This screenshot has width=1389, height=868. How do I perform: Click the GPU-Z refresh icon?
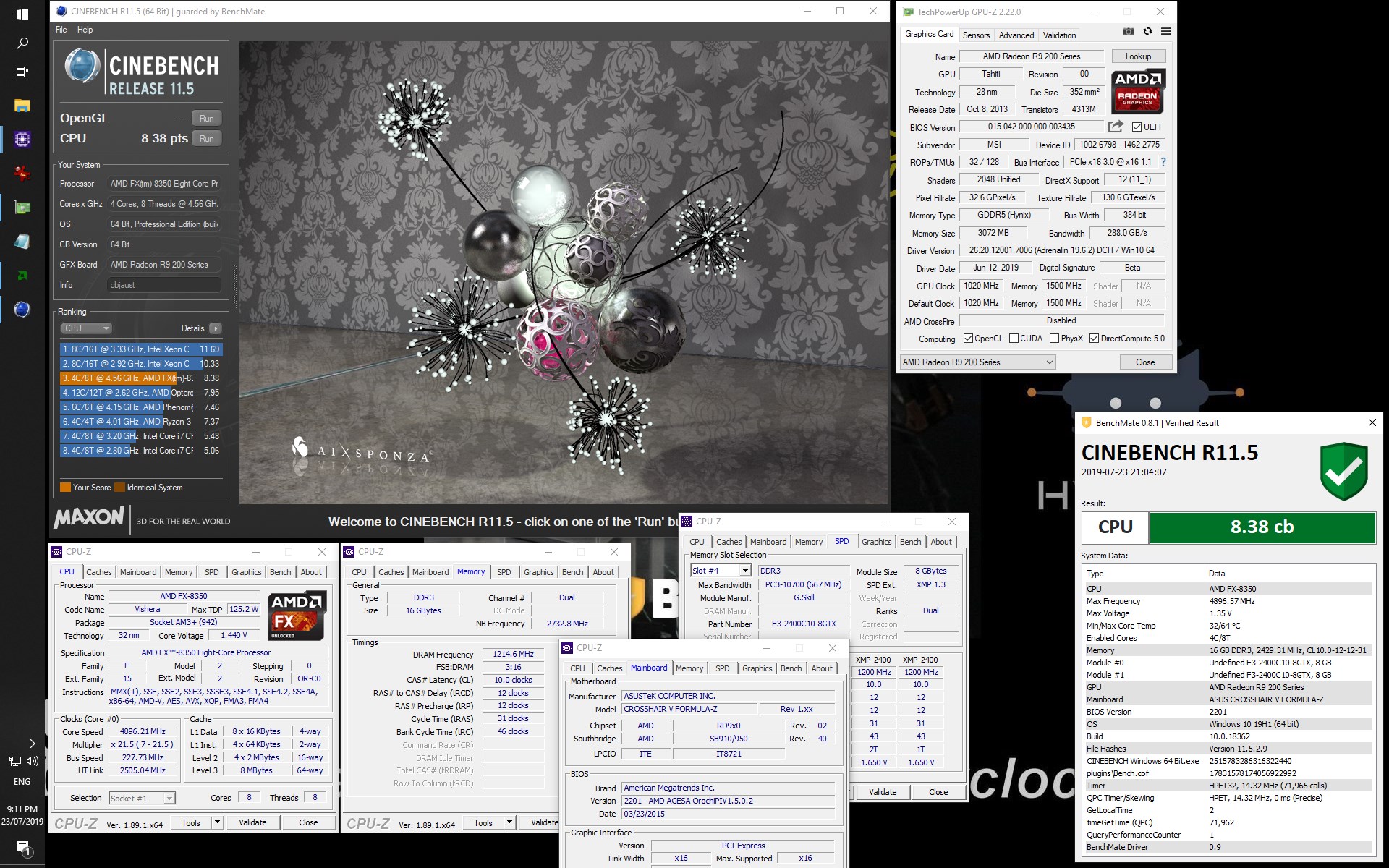coord(1147,32)
